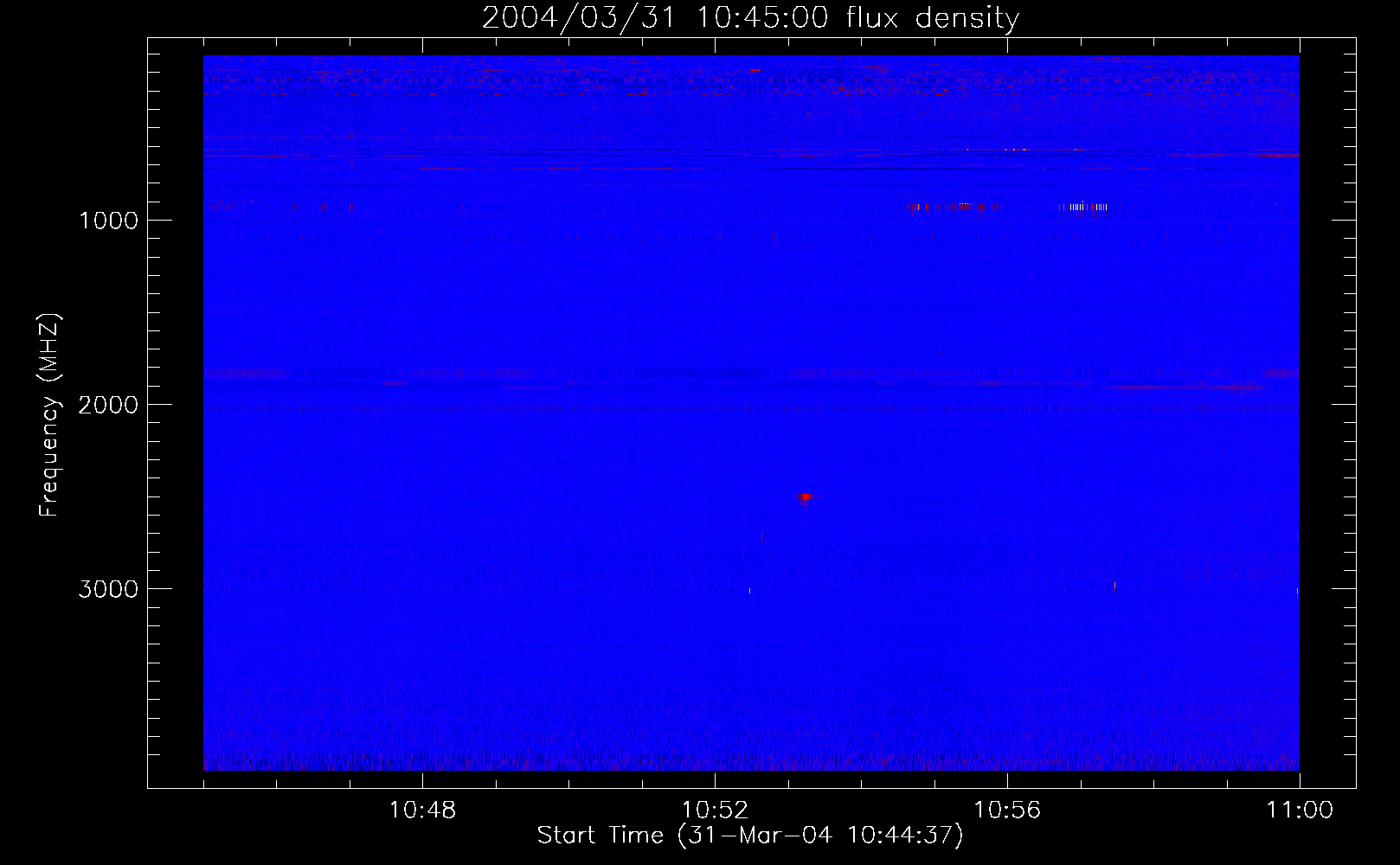The height and width of the screenshot is (865, 1400).
Task: Click the 10:52 time tick label
Action: [715, 811]
